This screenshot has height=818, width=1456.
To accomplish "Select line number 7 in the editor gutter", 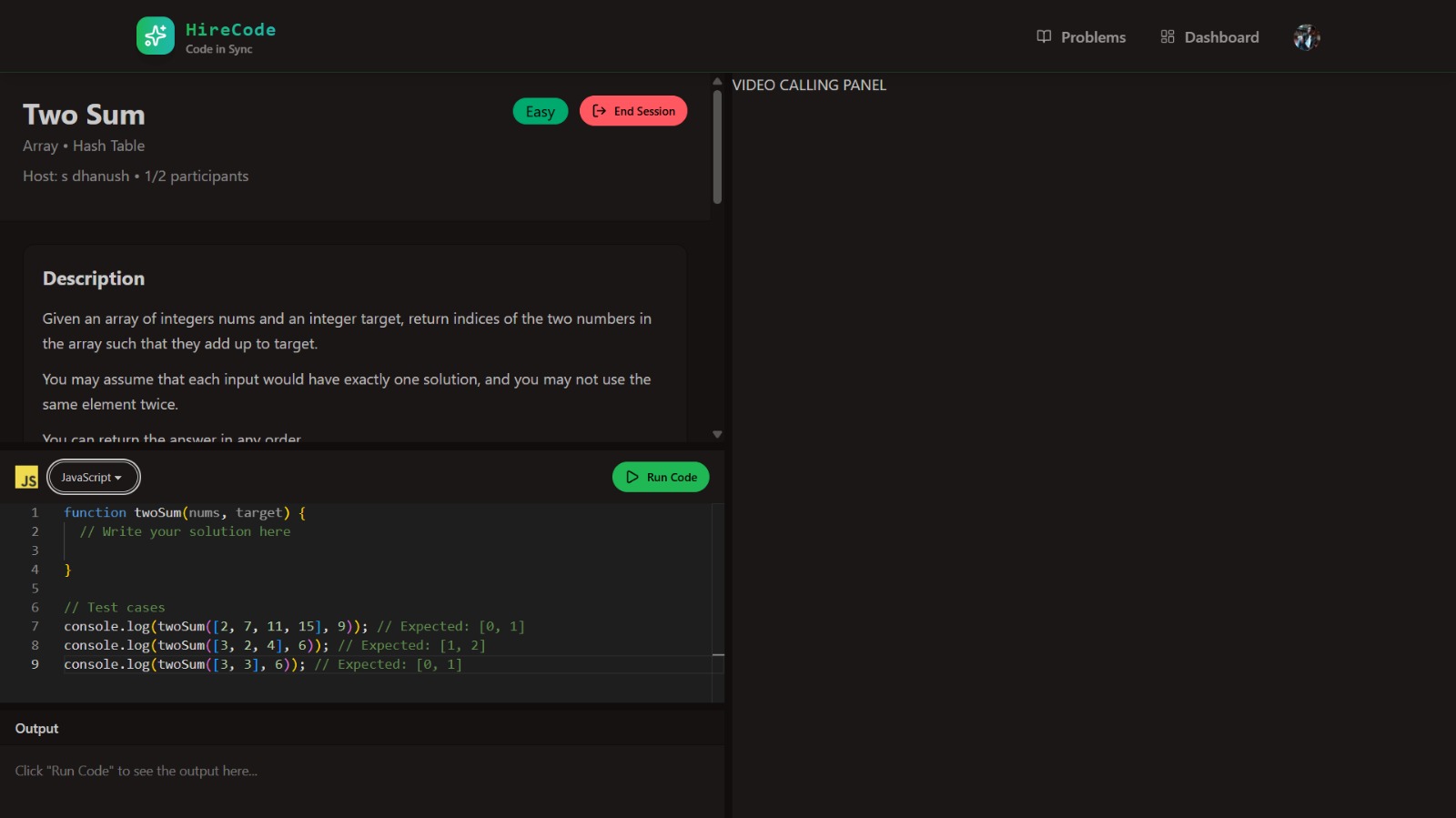I will click(35, 626).
